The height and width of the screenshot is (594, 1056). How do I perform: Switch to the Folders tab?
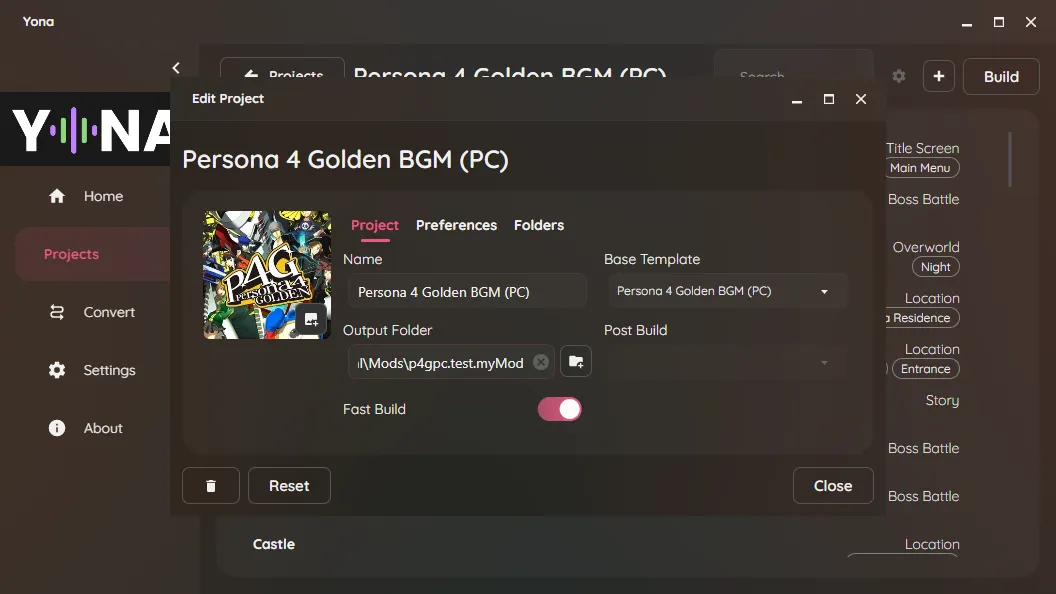(539, 225)
